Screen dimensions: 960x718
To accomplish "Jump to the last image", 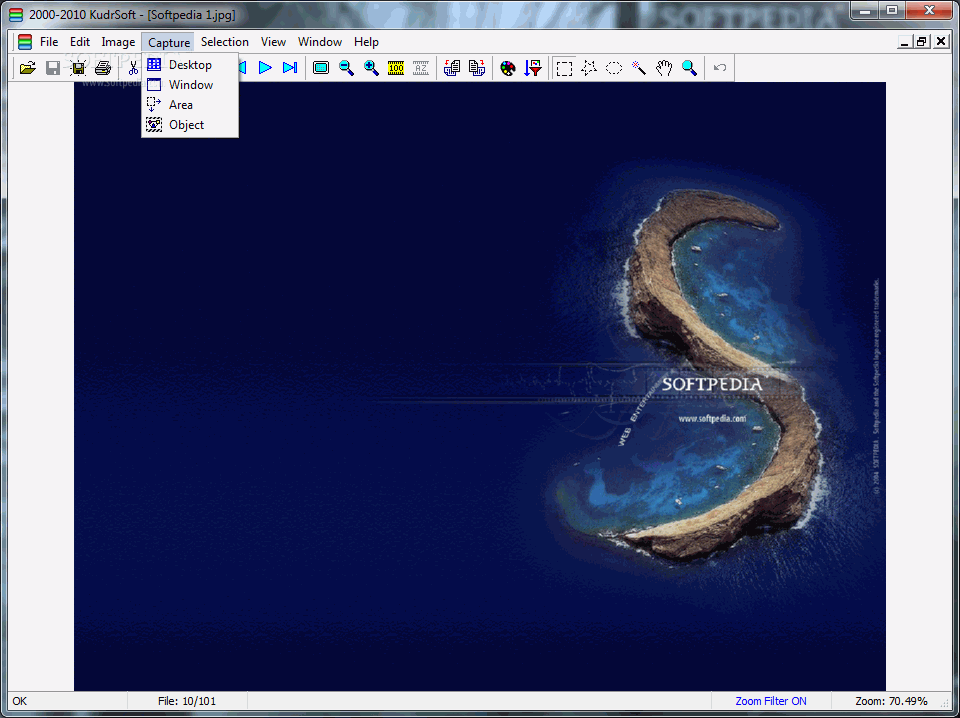I will pyautogui.click(x=290, y=68).
